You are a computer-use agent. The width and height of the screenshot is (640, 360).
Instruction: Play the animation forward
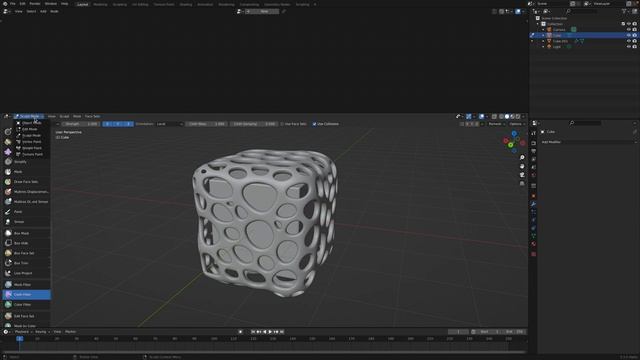tap(270, 332)
